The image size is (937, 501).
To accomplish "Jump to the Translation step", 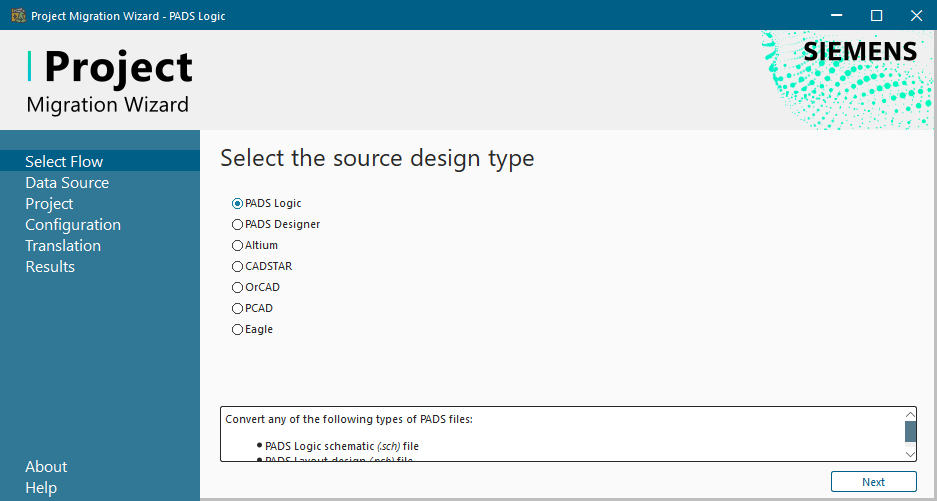I will tap(63, 246).
